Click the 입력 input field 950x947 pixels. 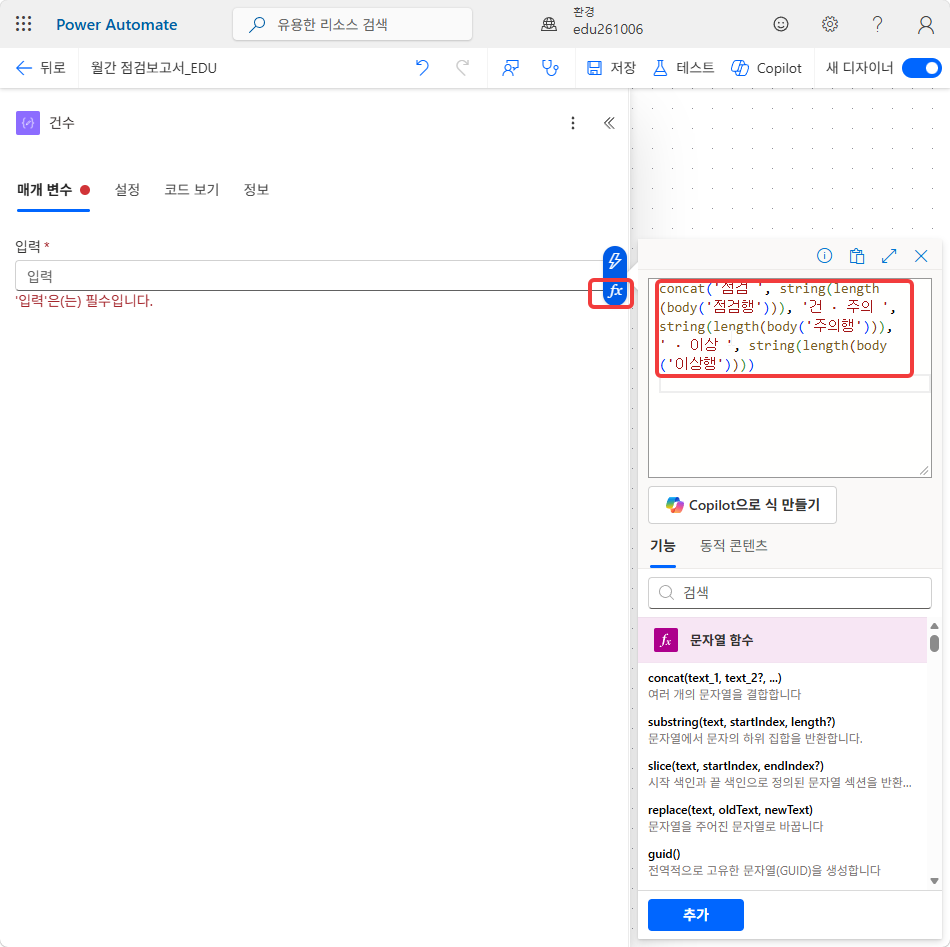(x=309, y=276)
